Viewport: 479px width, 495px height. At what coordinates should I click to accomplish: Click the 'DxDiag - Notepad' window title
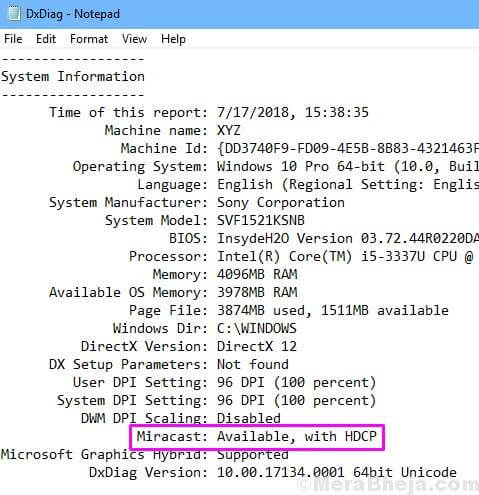73,14
